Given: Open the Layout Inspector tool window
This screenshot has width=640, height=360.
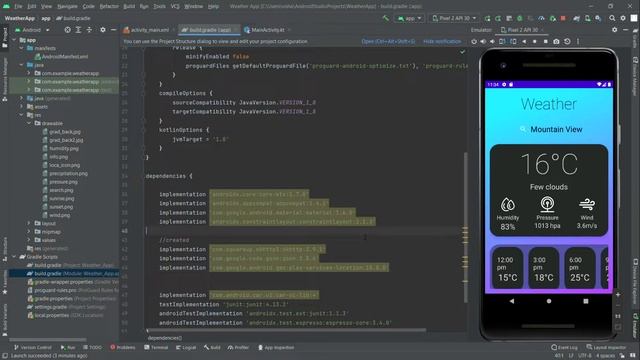Looking at the screenshot, I should coord(606,348).
